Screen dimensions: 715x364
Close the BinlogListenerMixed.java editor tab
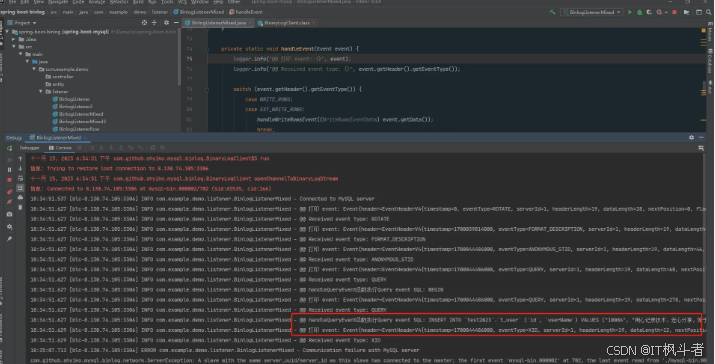[x=250, y=23]
